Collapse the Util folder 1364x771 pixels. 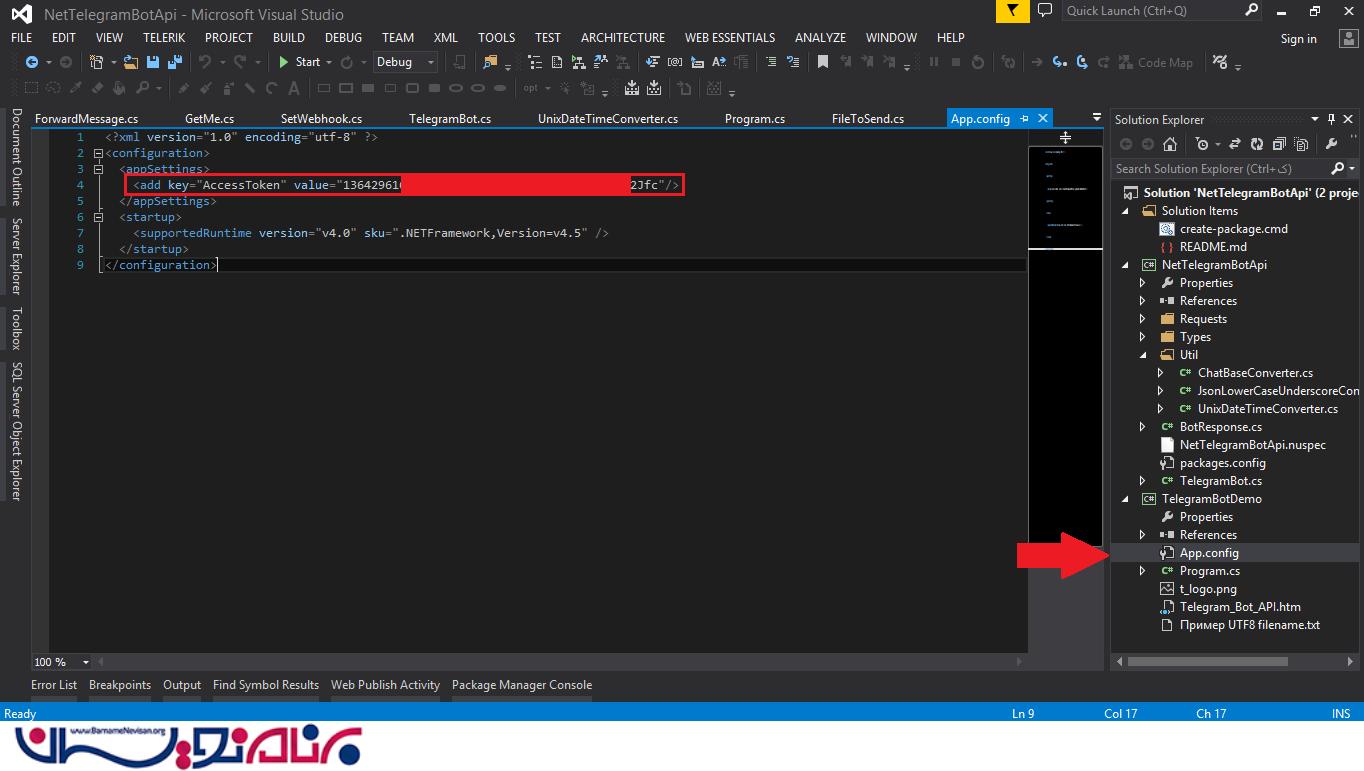pos(1143,355)
